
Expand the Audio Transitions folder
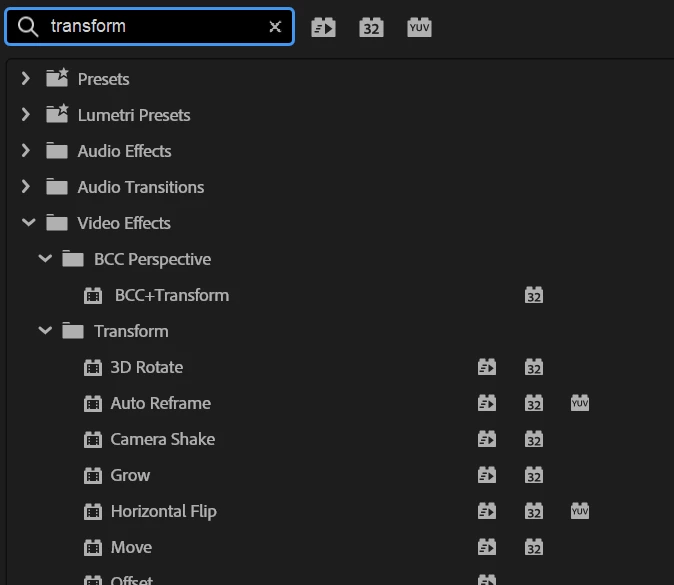tap(26, 187)
